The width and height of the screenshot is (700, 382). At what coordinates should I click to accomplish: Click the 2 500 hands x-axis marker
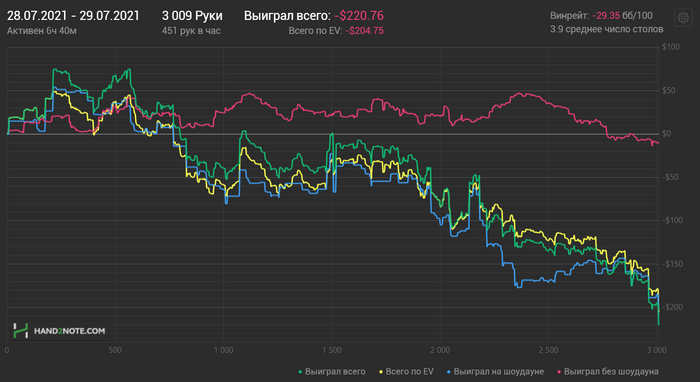(x=549, y=350)
